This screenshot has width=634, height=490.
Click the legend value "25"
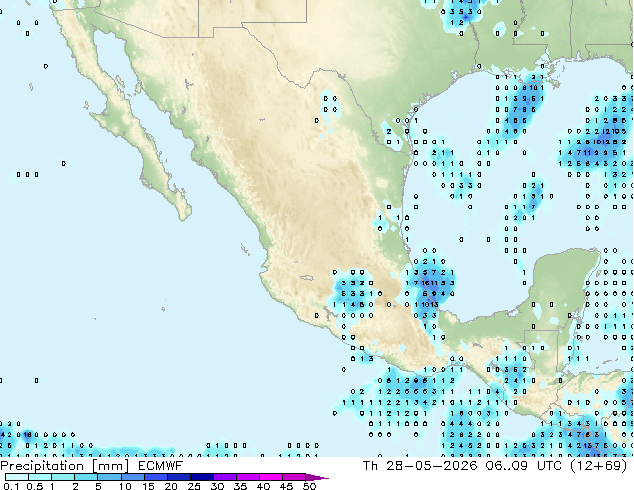194,486
